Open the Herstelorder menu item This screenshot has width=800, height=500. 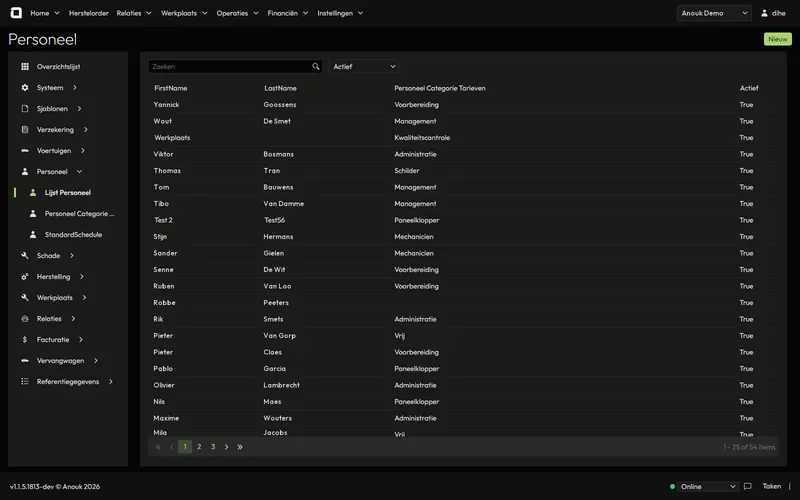89,13
